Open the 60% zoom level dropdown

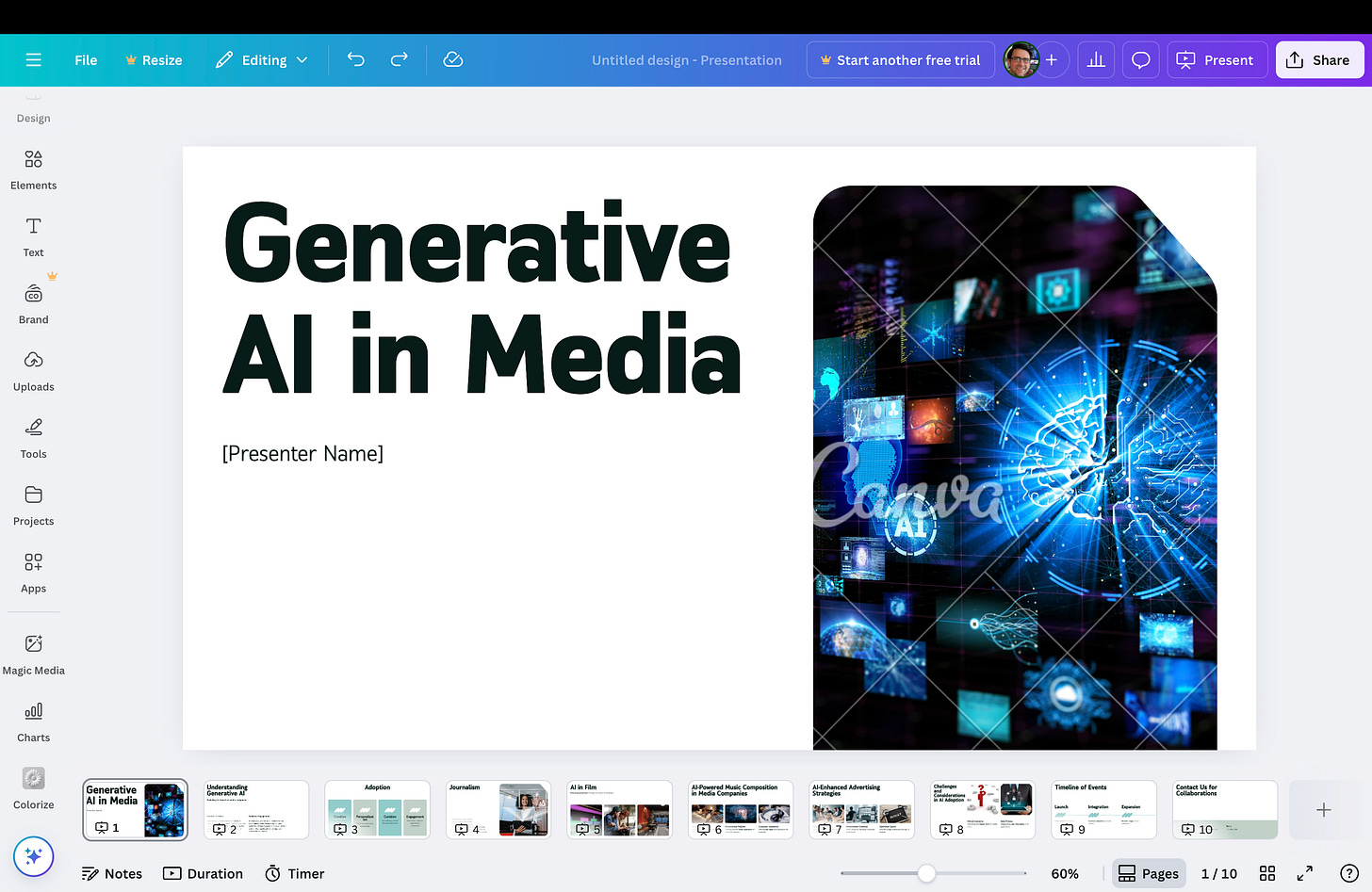[1065, 873]
